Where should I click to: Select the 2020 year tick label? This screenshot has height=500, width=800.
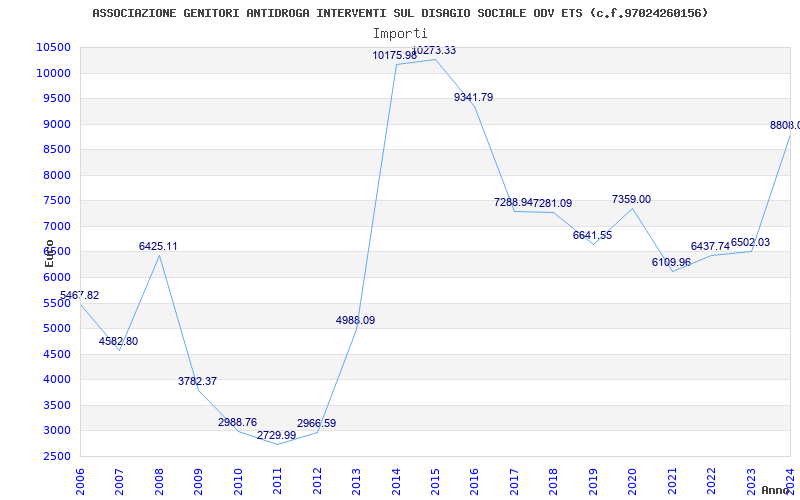pos(633,482)
